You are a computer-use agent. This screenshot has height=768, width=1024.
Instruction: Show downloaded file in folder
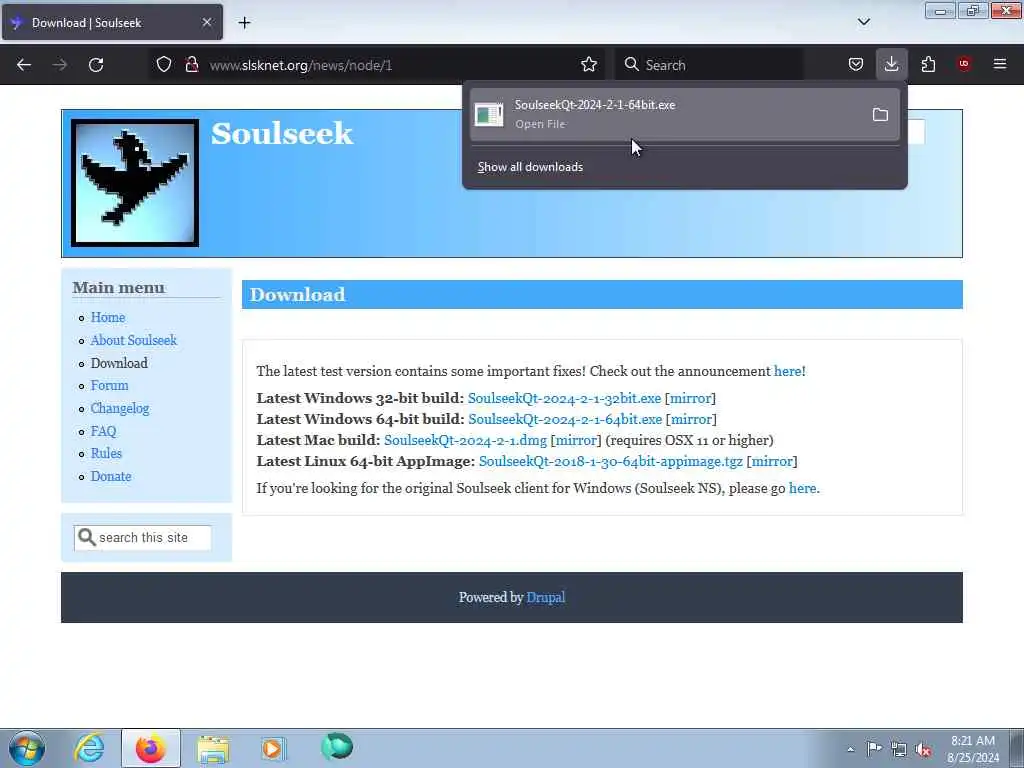pos(880,115)
